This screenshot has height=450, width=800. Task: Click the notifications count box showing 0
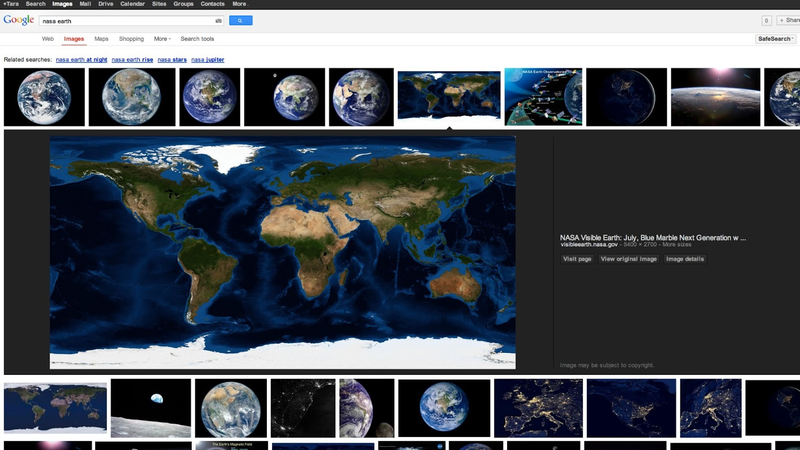(x=766, y=20)
